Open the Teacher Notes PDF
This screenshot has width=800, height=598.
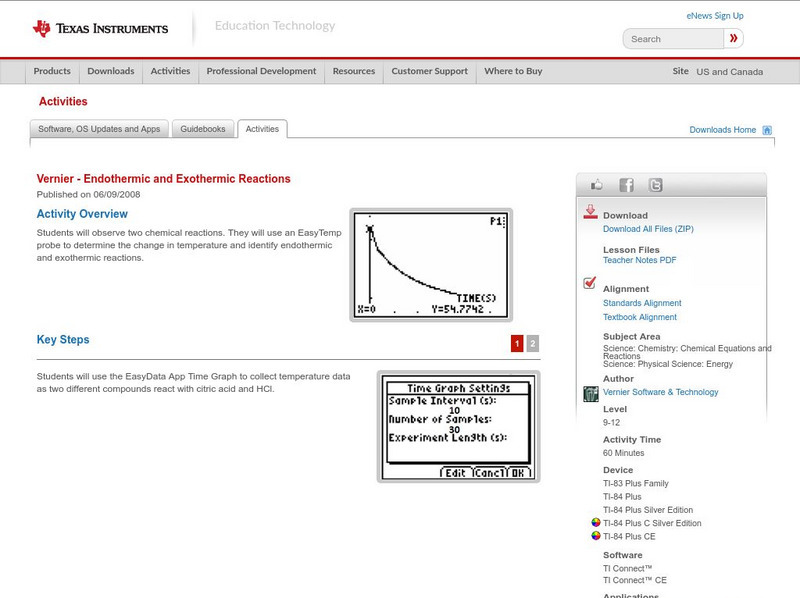639,260
